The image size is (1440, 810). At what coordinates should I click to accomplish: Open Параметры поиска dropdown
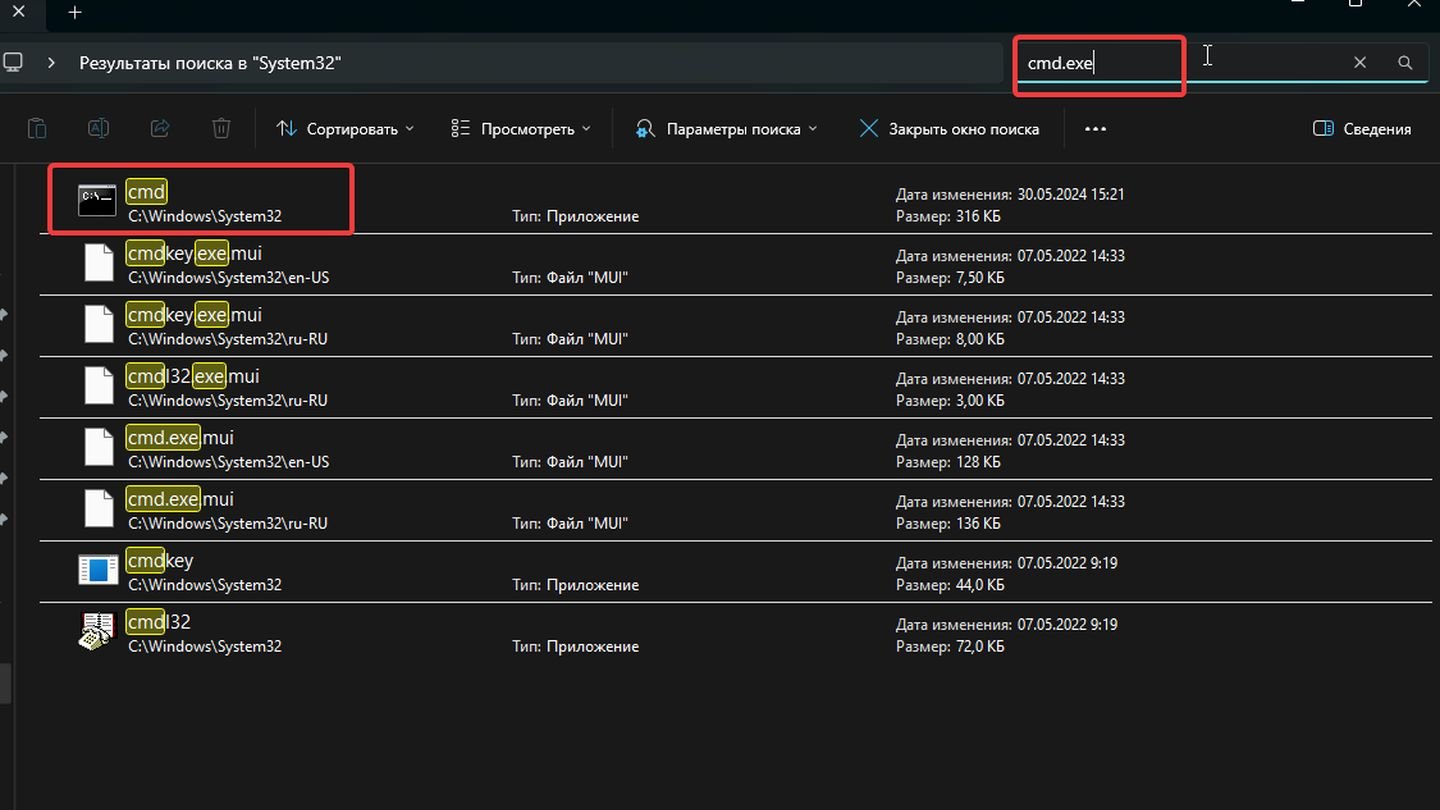click(727, 129)
